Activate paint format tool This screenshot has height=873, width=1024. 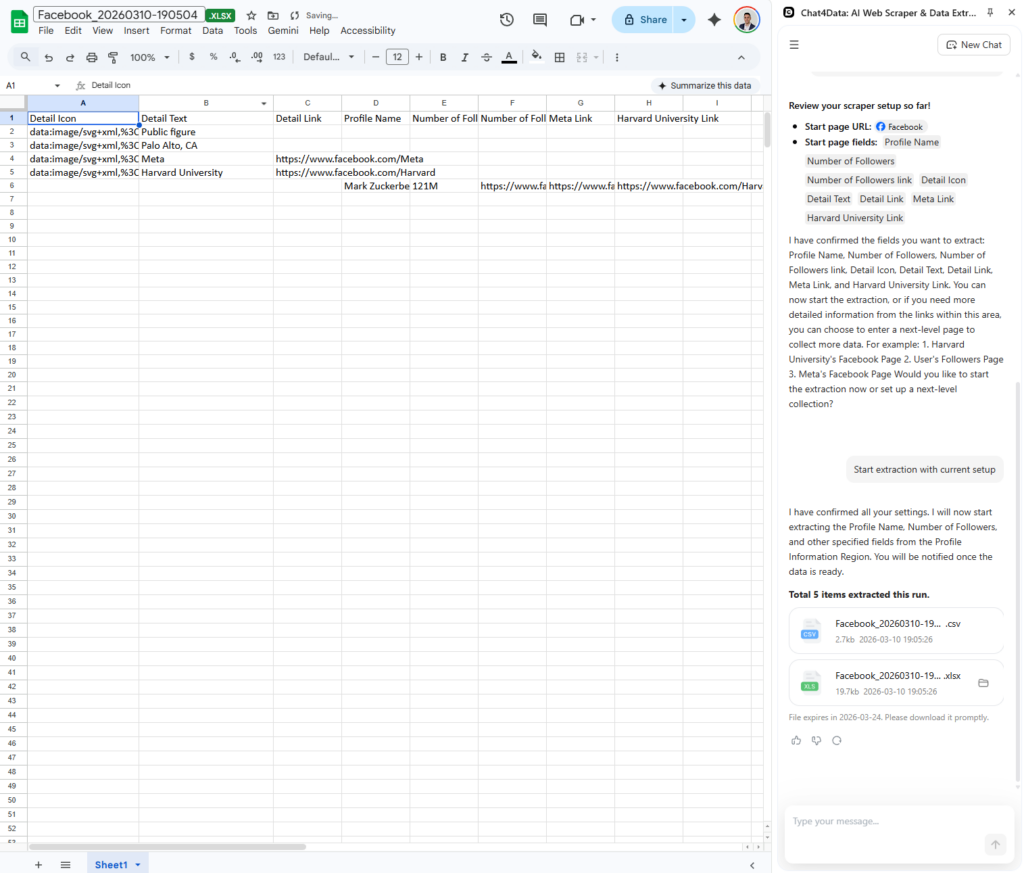(113, 57)
